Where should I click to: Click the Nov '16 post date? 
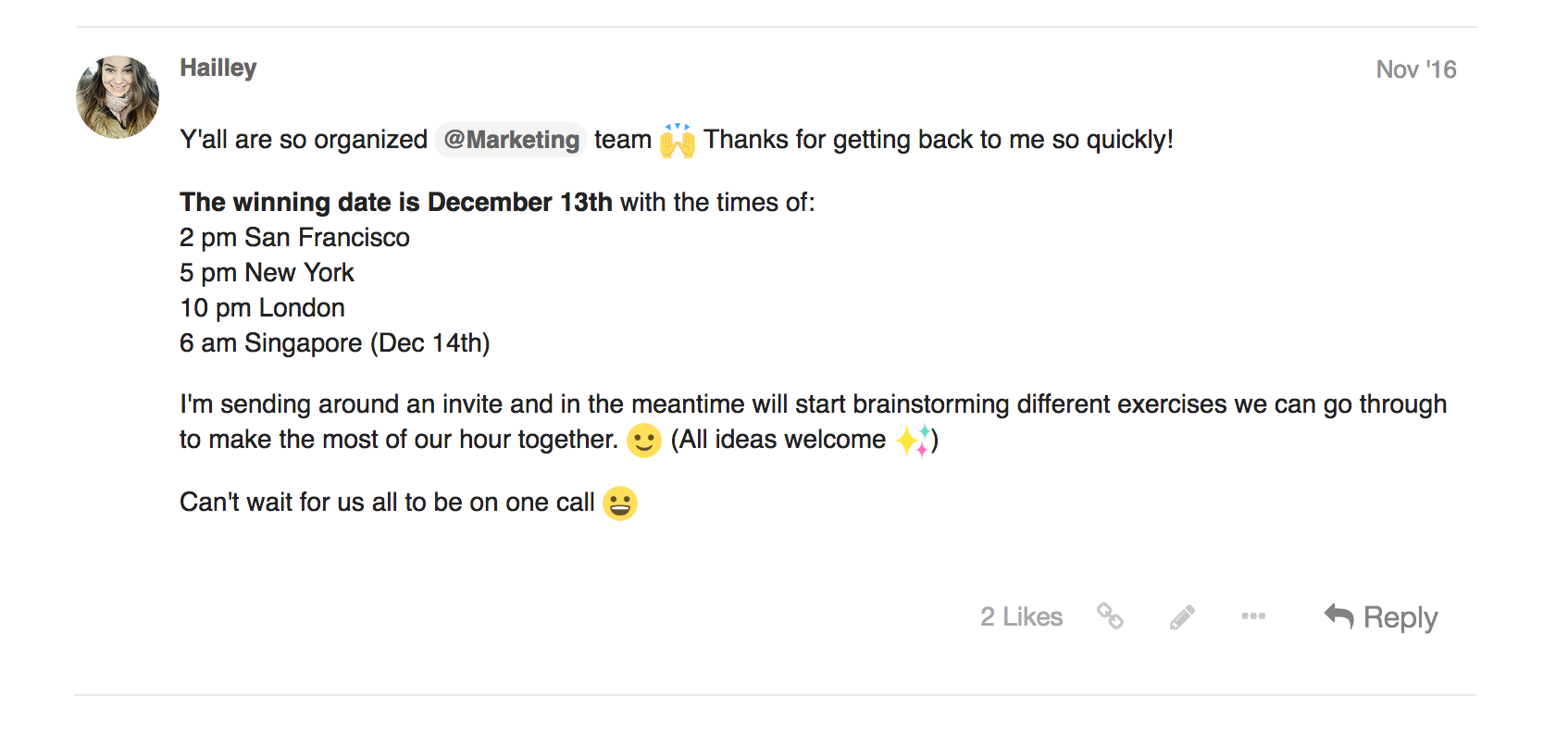pos(1416,69)
